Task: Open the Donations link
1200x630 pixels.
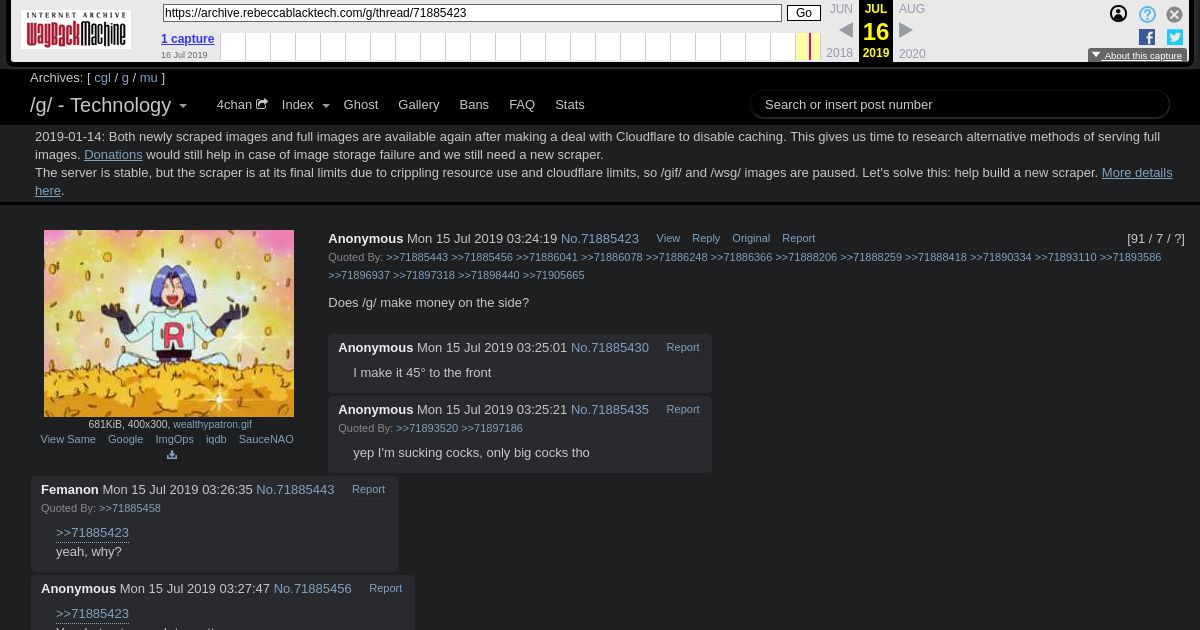Action: pyautogui.click(x=113, y=154)
